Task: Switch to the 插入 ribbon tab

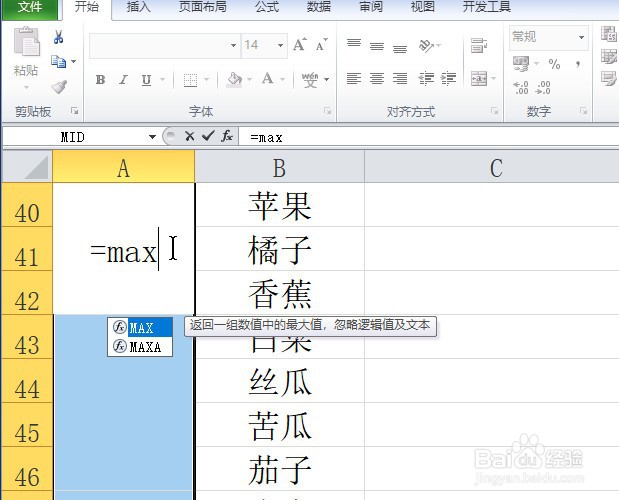Action: [x=139, y=7]
